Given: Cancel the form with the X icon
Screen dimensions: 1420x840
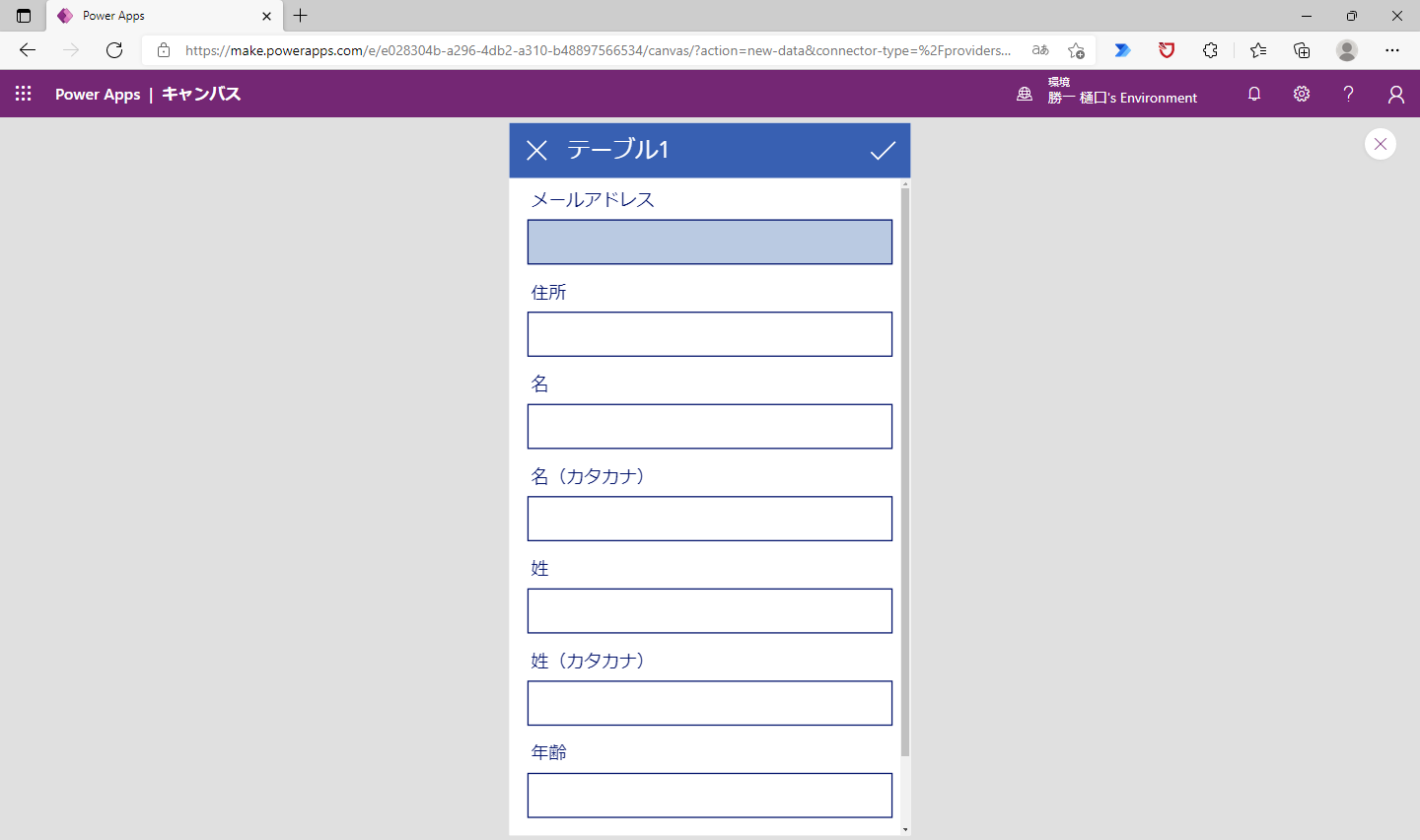Looking at the screenshot, I should point(536,150).
